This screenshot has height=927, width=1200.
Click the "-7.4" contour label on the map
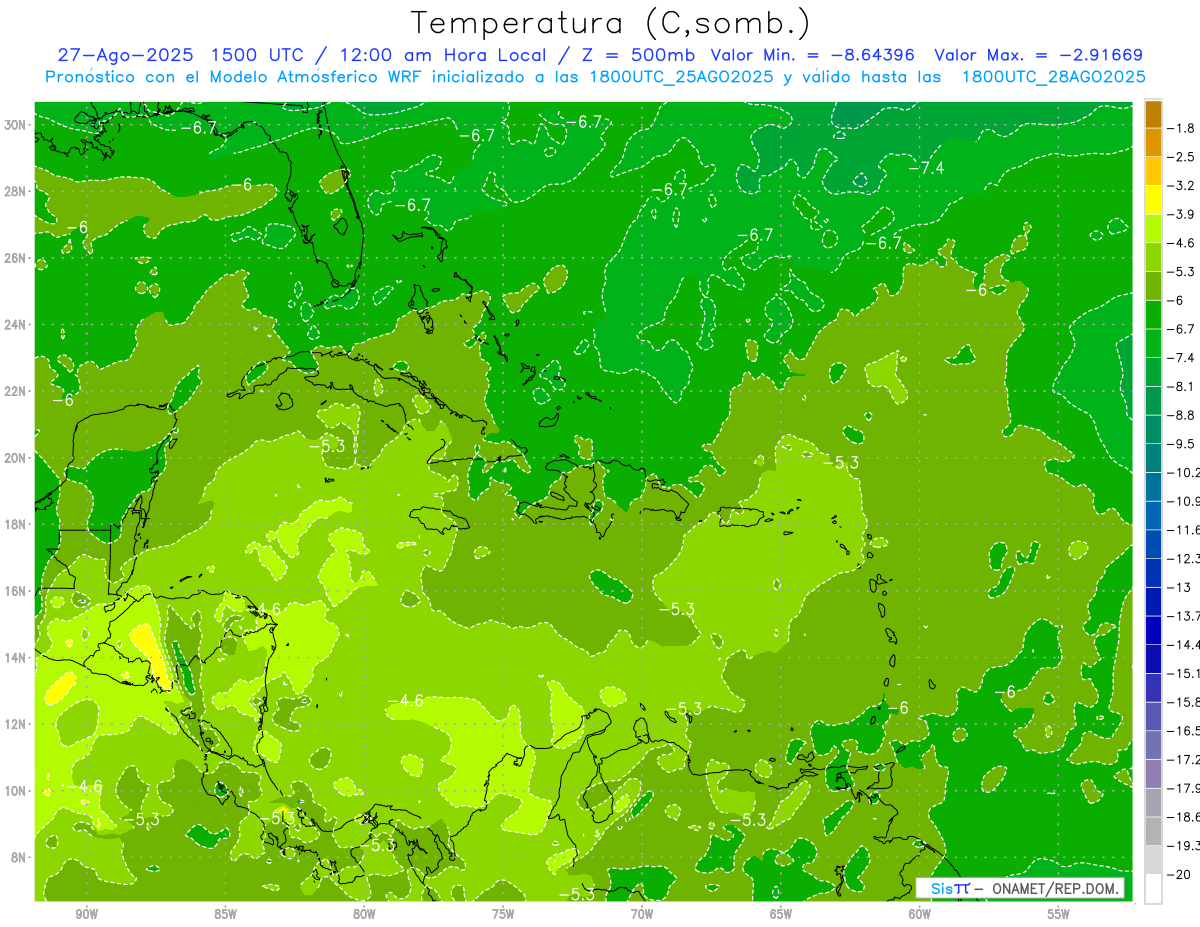926,167
